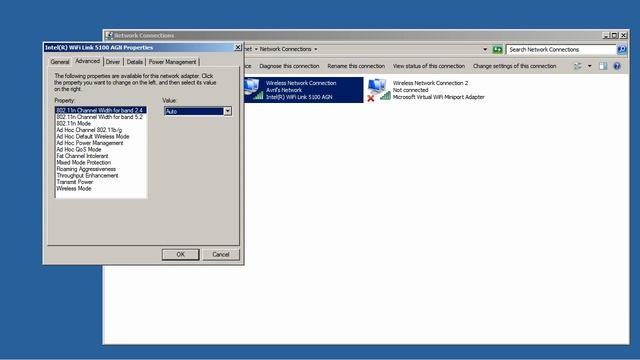Image resolution: width=640 pixels, height=360 pixels.
Task: Open the General tab
Action: pos(60,62)
